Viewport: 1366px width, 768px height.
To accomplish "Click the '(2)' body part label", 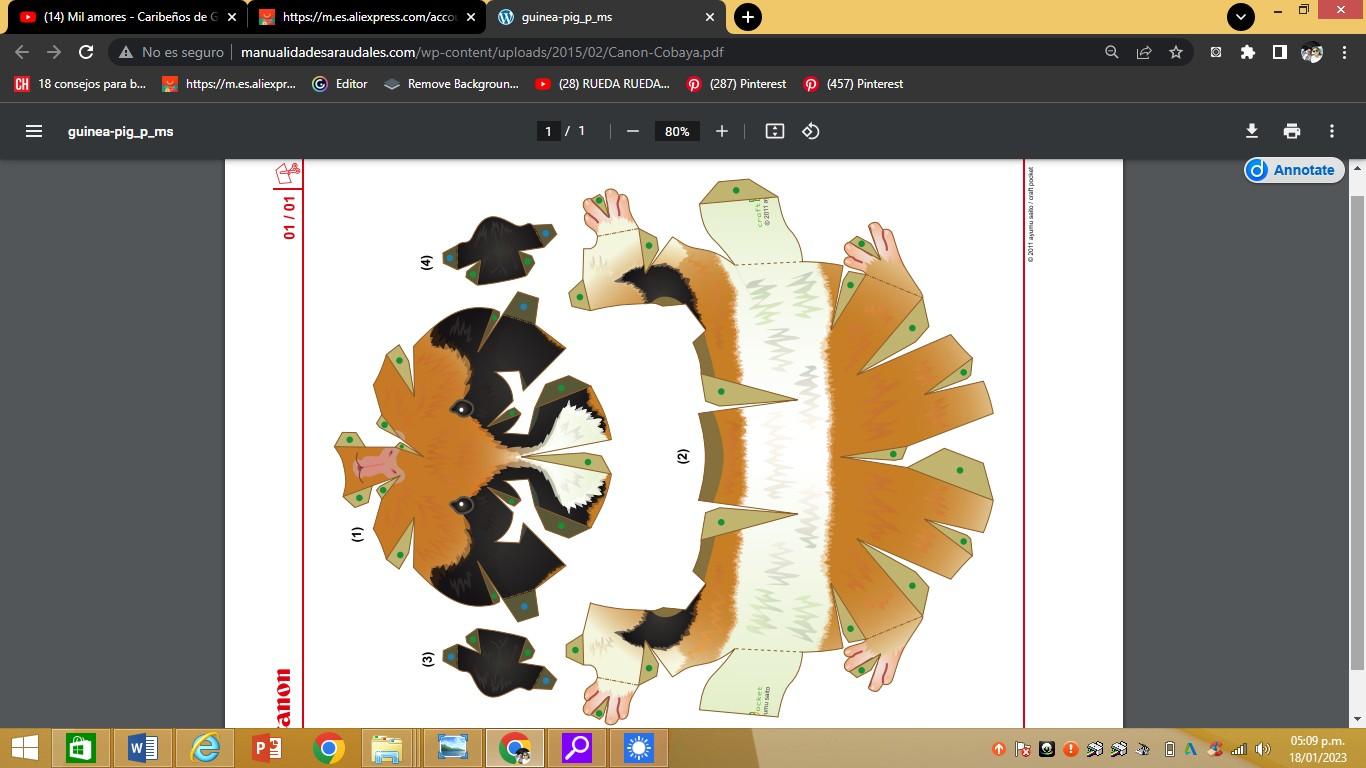I will pos(683,456).
